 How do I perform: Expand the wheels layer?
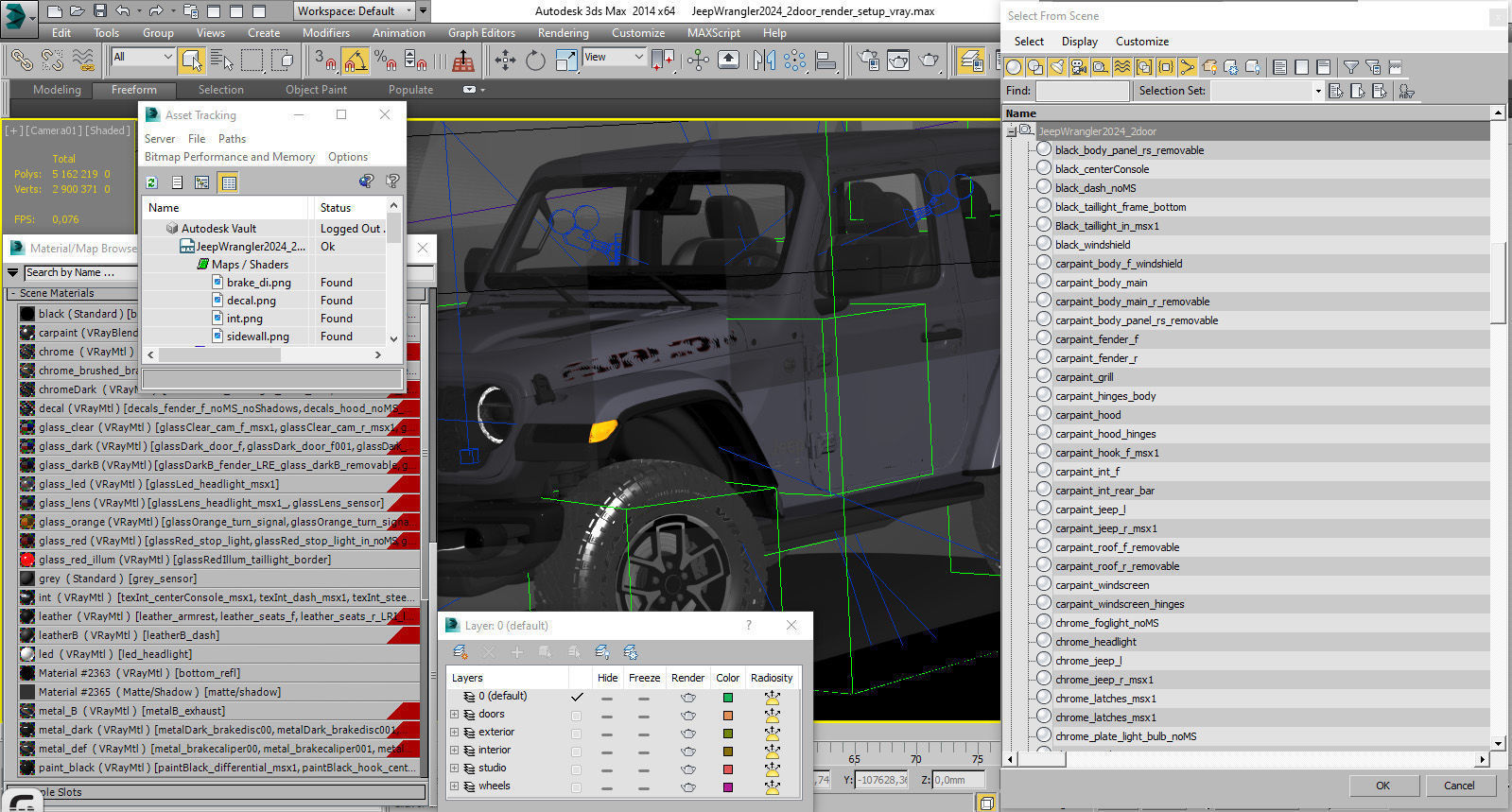pyautogui.click(x=454, y=786)
